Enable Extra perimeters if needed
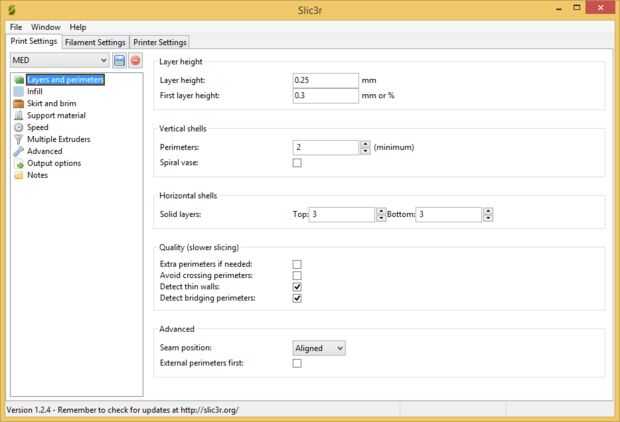The image size is (620, 422). click(297, 264)
